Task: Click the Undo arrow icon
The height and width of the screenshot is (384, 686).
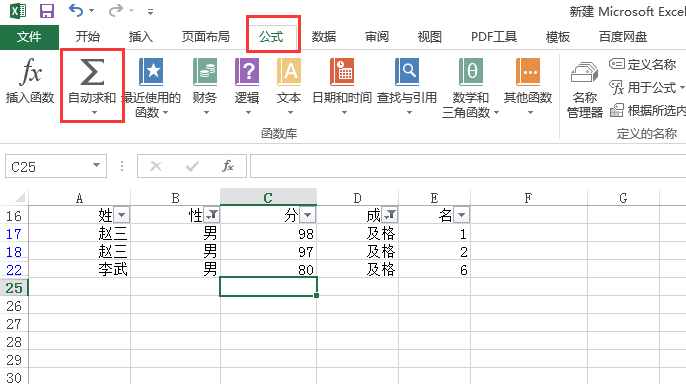Action: pyautogui.click(x=76, y=10)
